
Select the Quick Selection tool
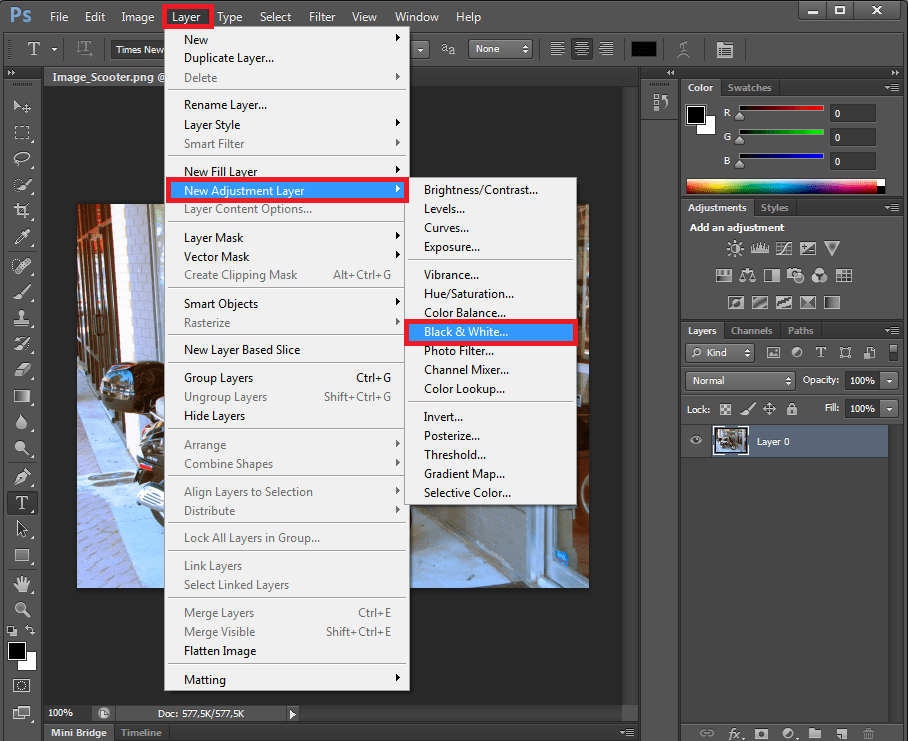point(22,185)
